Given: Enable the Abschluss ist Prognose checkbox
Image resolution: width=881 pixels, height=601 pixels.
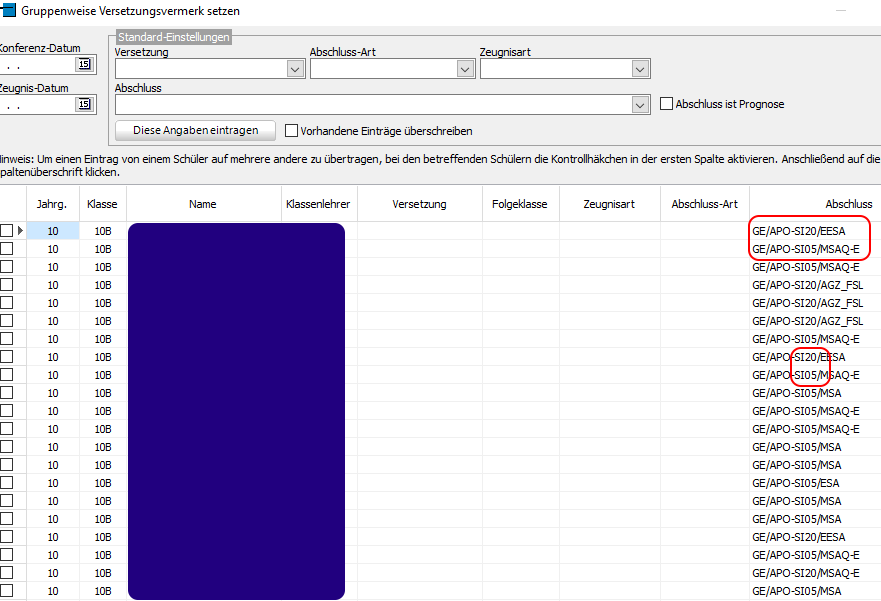Looking at the screenshot, I should click(x=667, y=104).
